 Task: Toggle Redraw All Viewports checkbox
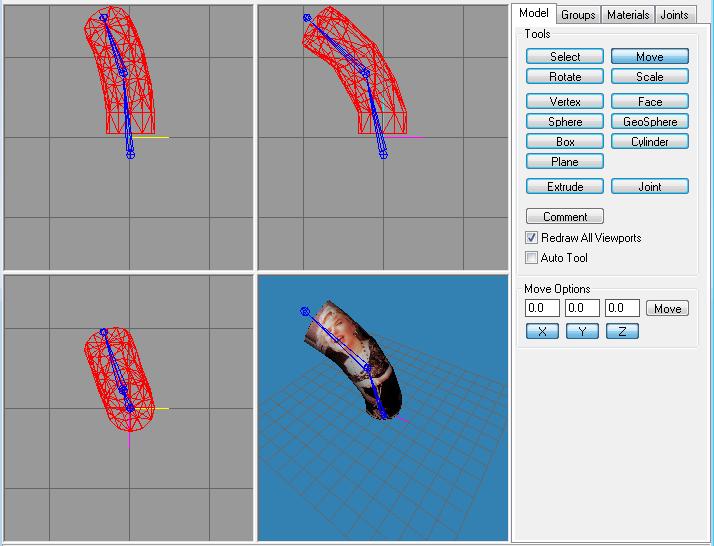click(x=531, y=238)
